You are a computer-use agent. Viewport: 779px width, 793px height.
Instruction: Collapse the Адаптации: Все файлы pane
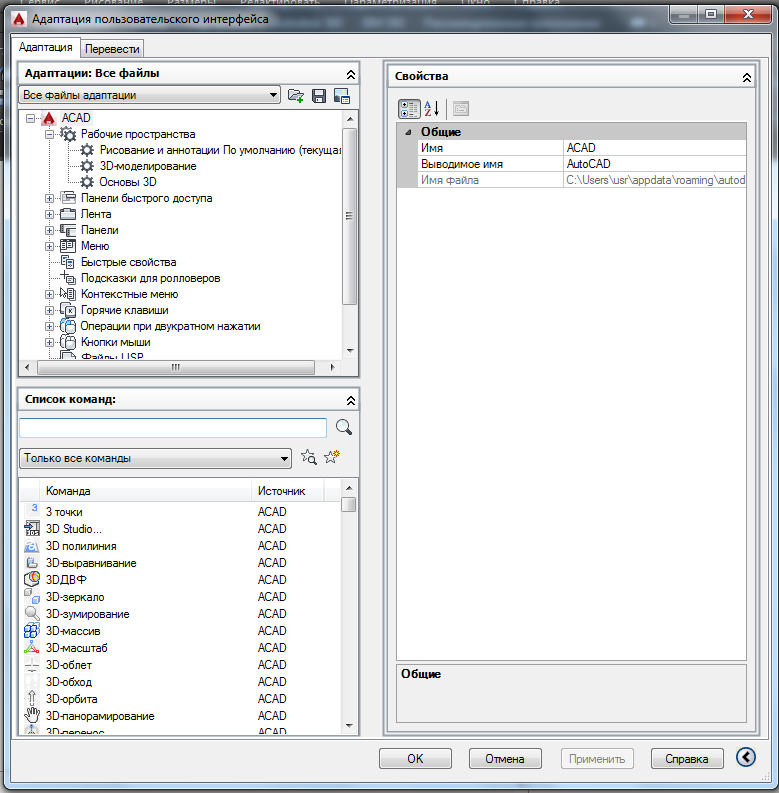coord(350,75)
